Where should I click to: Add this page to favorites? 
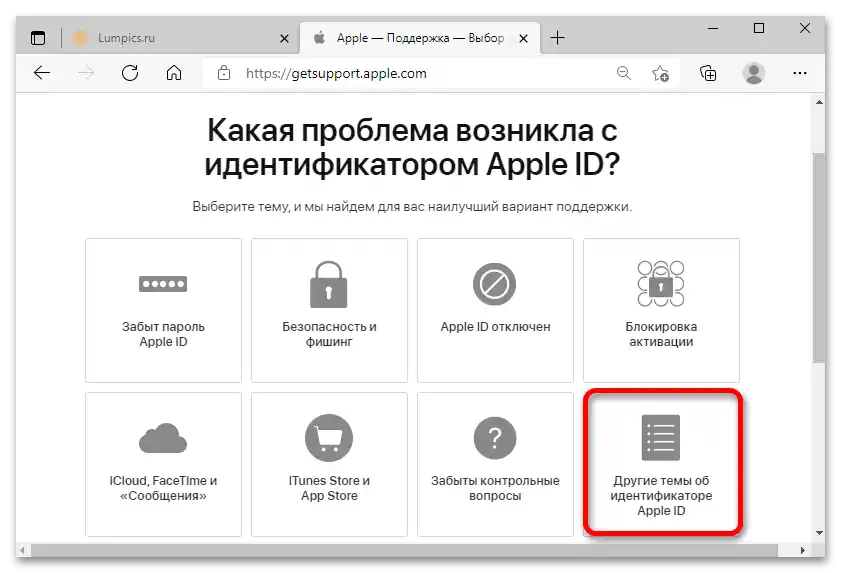[660, 73]
